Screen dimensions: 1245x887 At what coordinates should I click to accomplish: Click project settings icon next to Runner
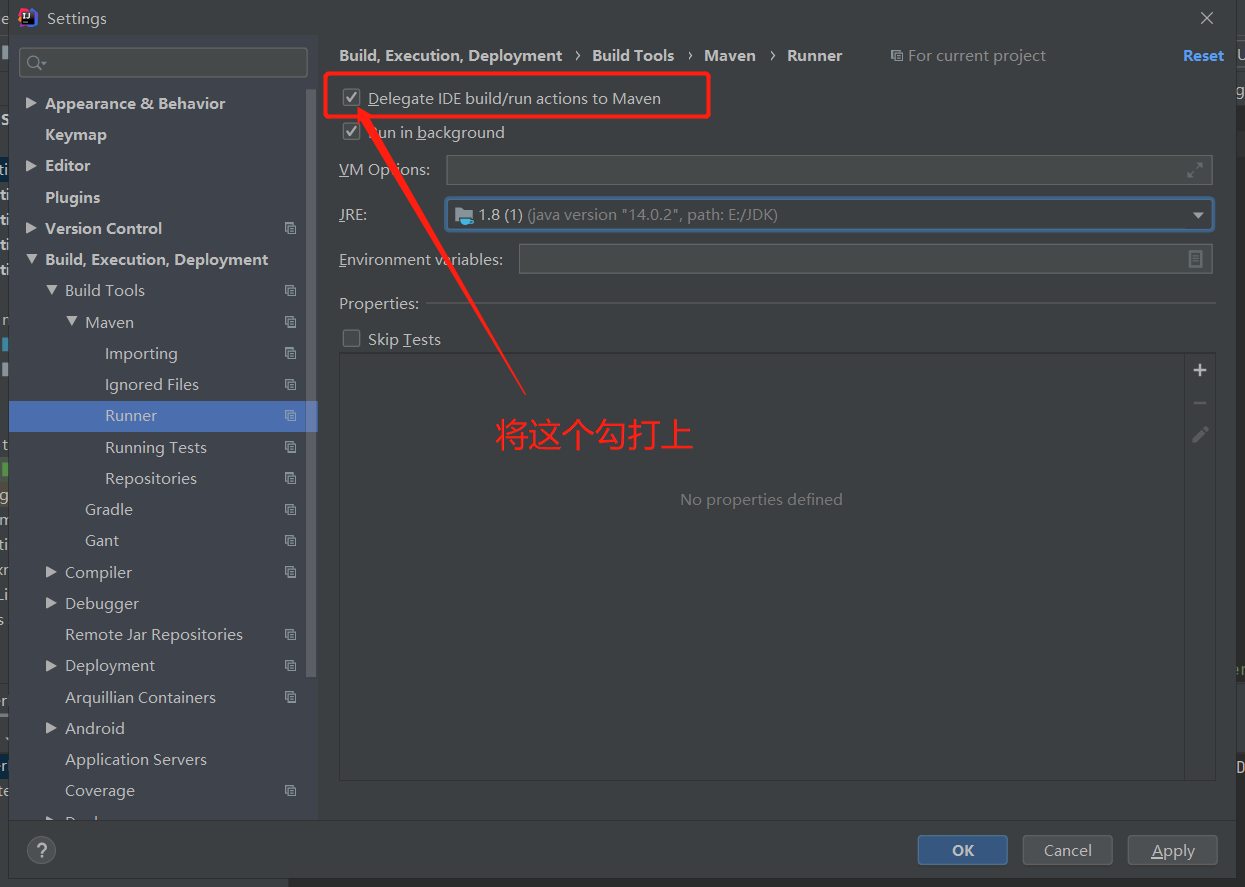(x=290, y=416)
